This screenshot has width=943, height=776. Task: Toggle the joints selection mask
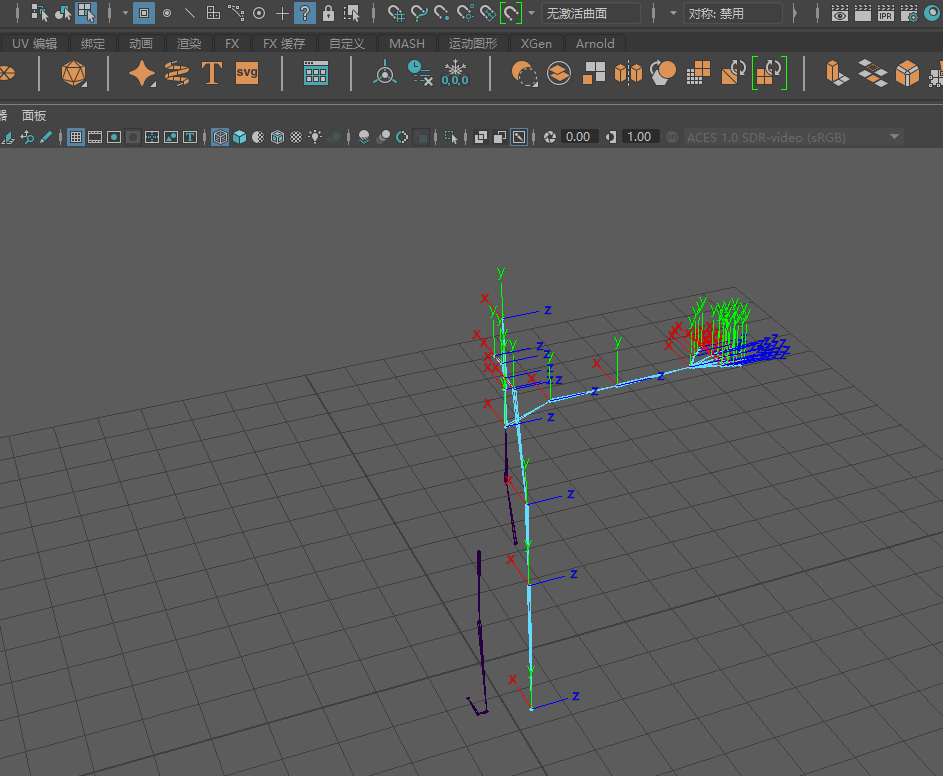(167, 13)
